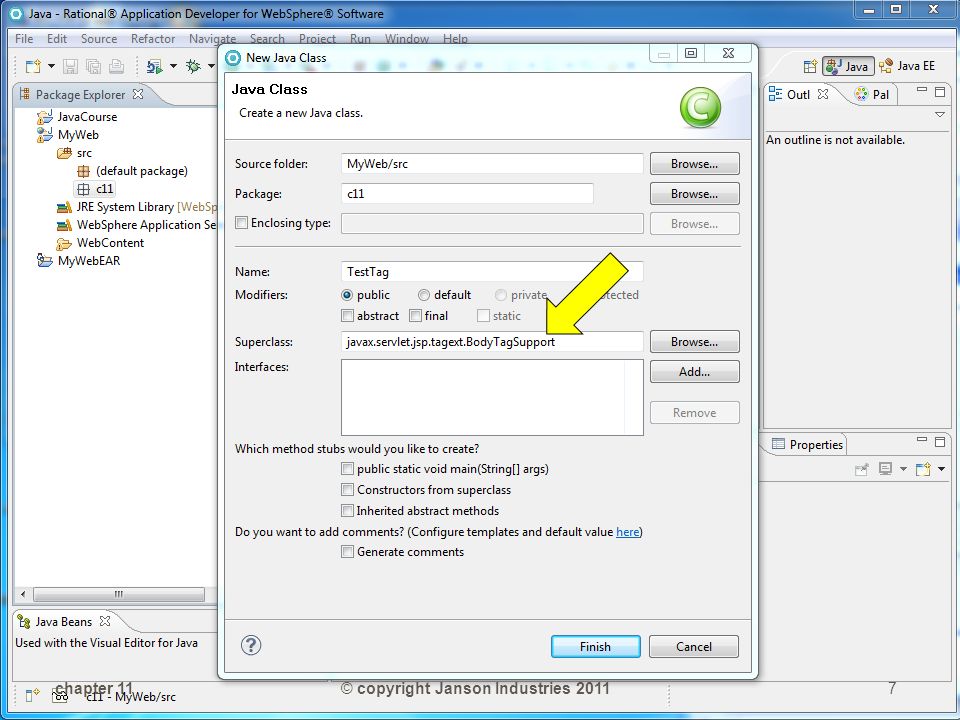Click Browse next to Superclass

694,342
